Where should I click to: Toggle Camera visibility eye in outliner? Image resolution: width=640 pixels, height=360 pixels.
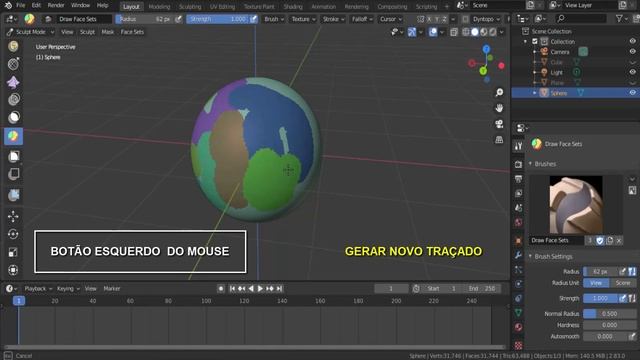tap(632, 51)
